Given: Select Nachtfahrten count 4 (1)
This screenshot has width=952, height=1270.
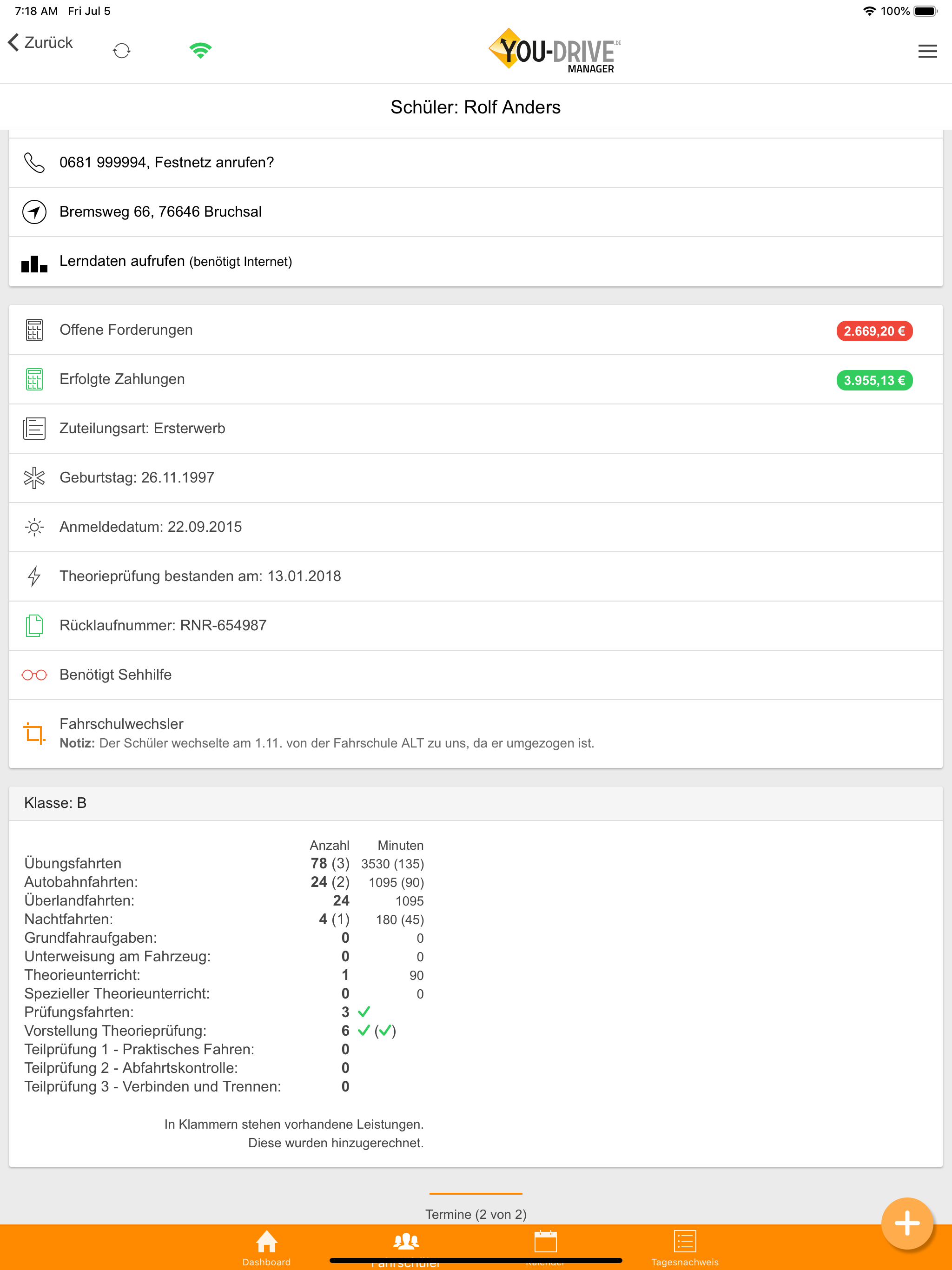Looking at the screenshot, I should [x=334, y=919].
